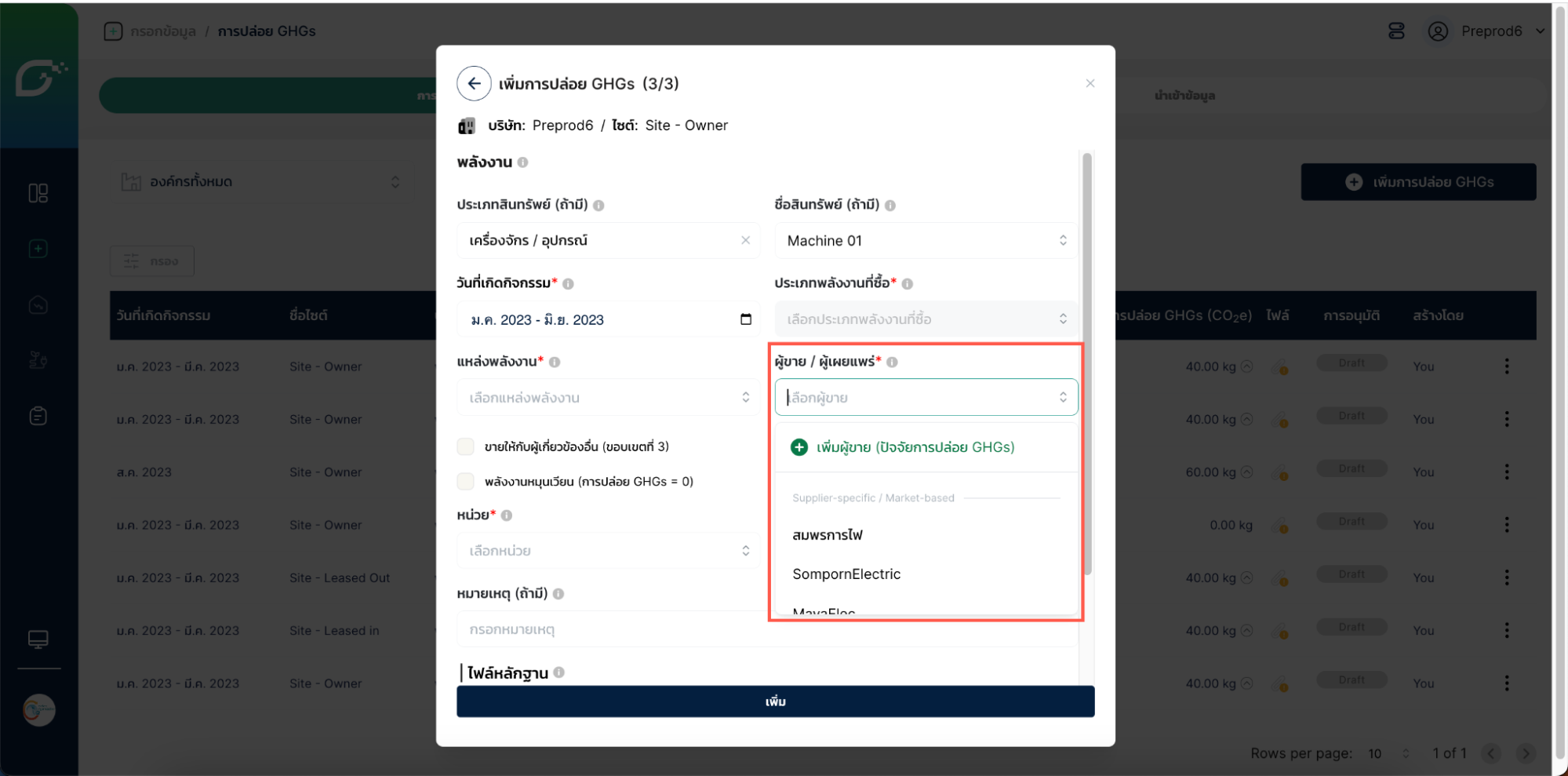Open the เลือกแหล่งพลังงาน energy source dropdown
Image resolution: width=1568 pixels, height=776 pixels.
point(608,398)
